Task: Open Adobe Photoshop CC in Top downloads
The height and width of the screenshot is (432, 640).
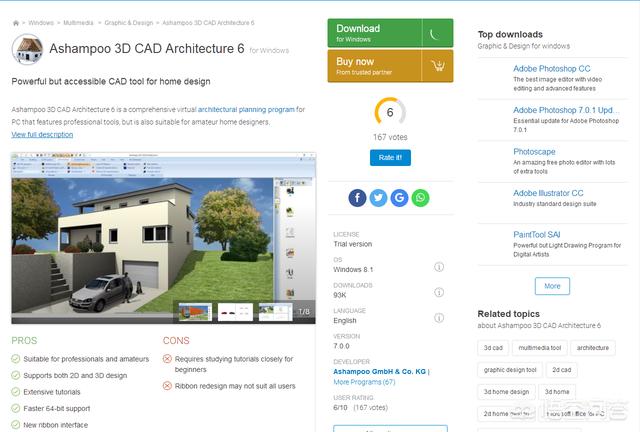Action: [x=551, y=69]
